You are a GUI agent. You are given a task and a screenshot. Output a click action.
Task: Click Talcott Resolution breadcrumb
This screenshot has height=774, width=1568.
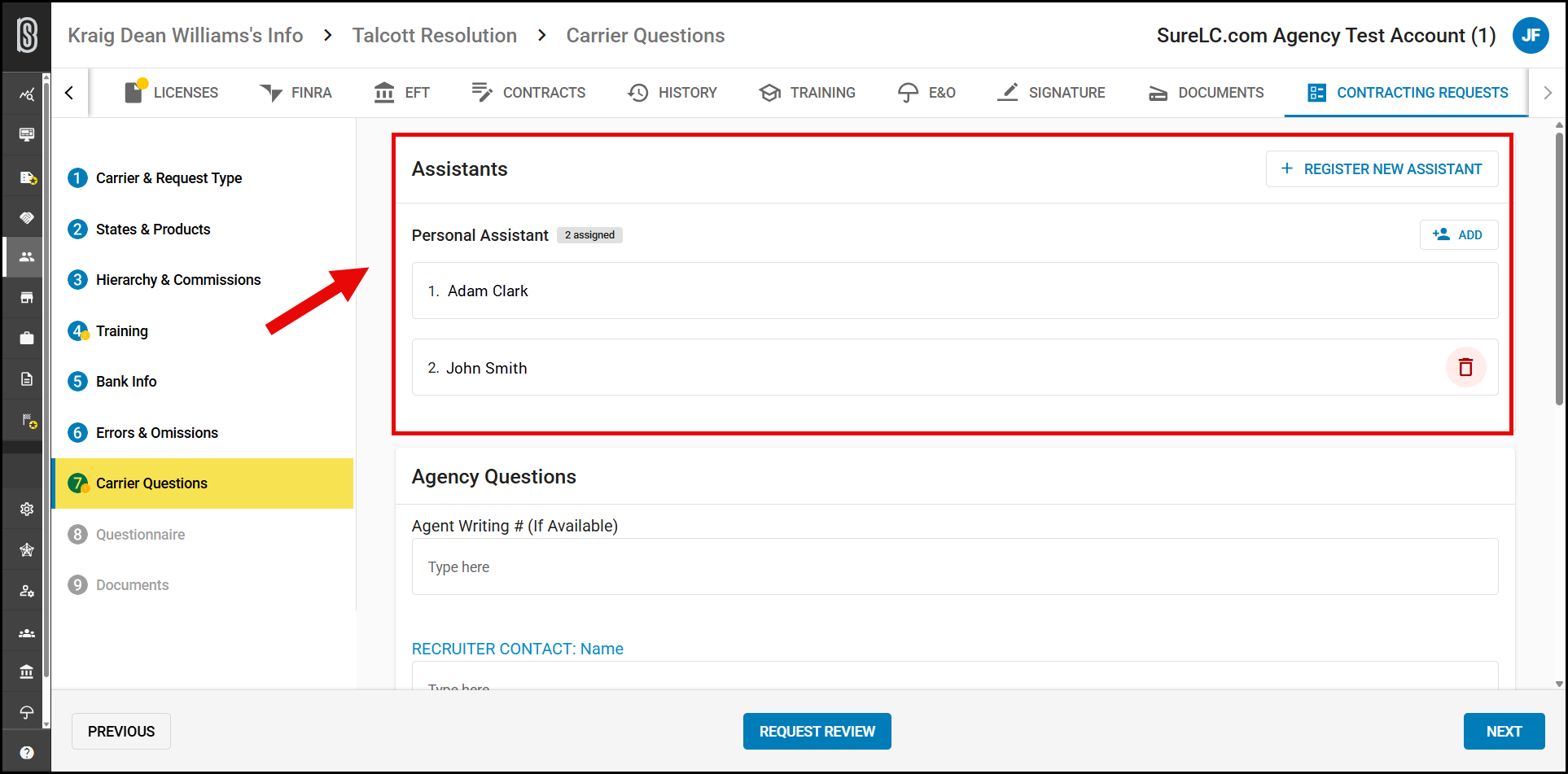[435, 36]
